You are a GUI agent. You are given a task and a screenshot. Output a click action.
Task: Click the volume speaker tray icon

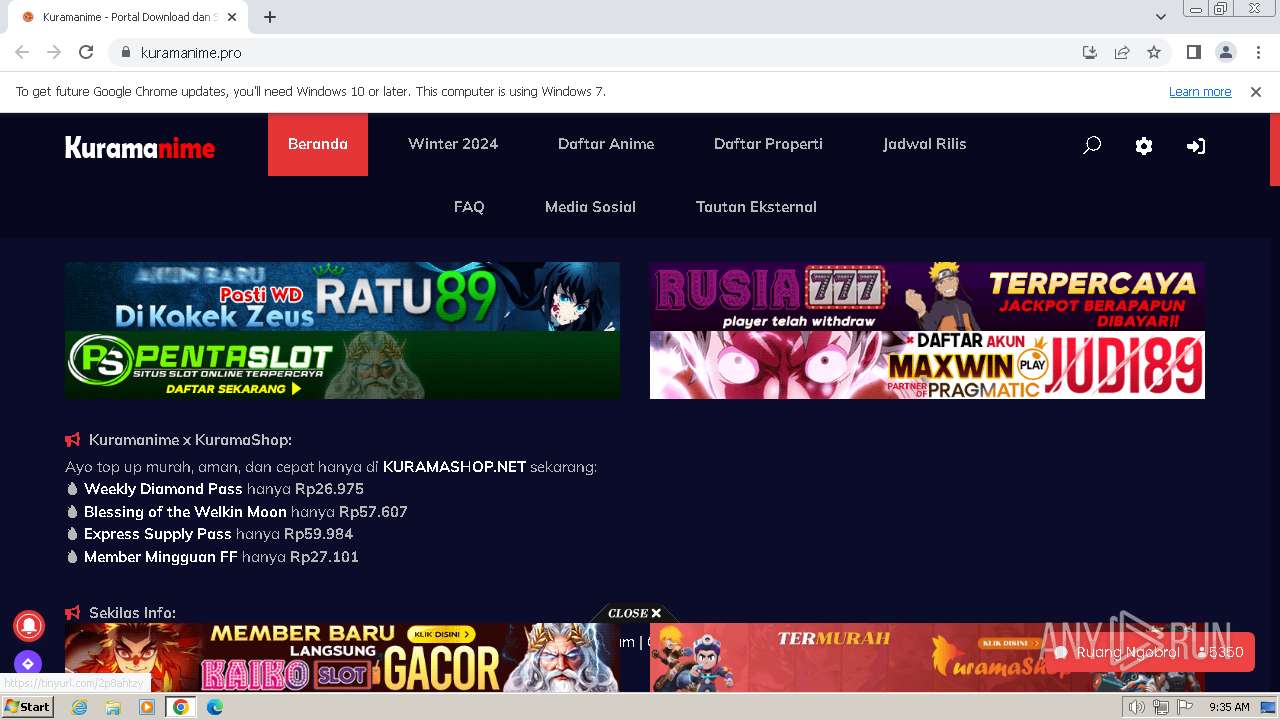(1137, 707)
